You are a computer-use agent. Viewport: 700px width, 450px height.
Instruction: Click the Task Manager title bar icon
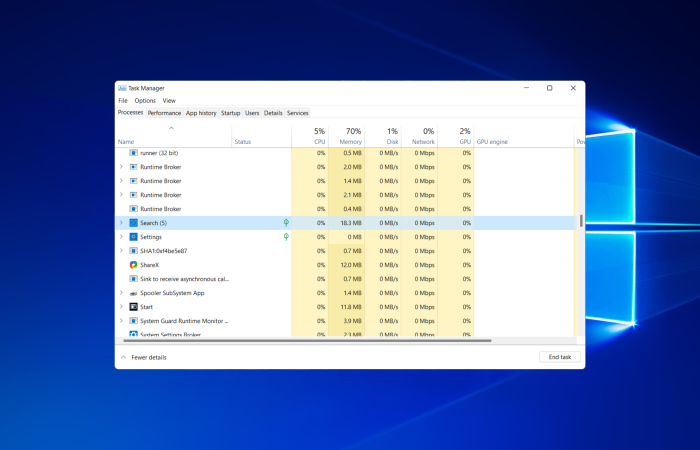point(122,88)
